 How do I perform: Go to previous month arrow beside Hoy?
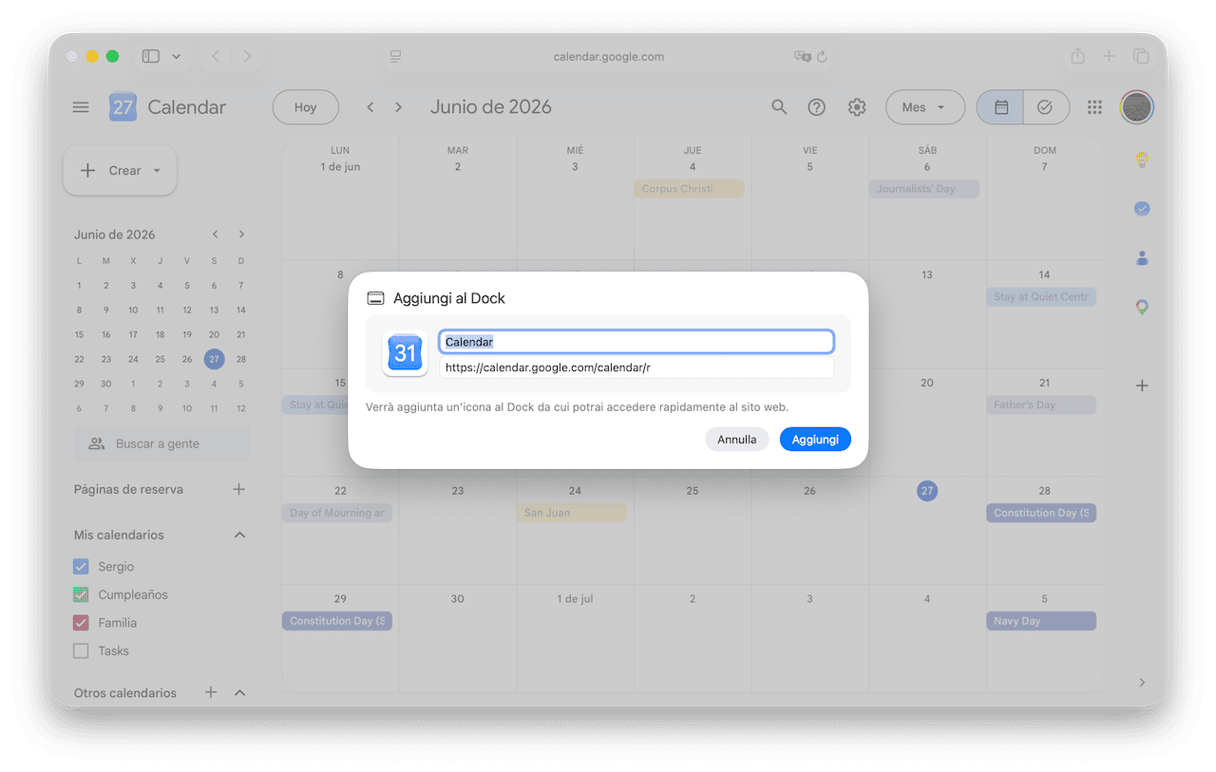[x=370, y=107]
